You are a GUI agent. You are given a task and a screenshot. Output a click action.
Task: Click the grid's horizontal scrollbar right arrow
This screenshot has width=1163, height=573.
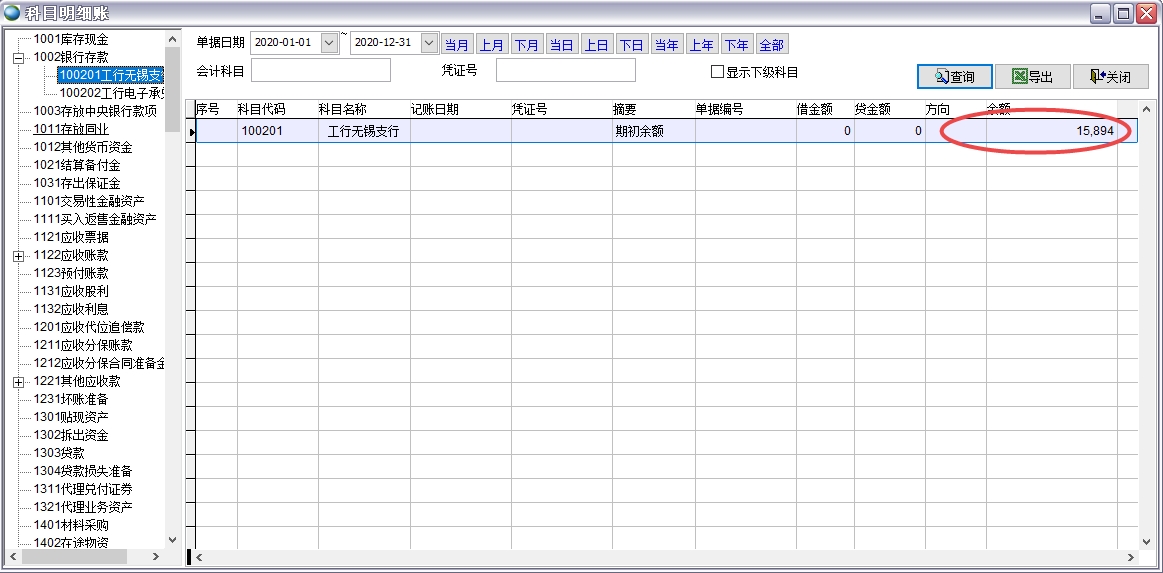[1131, 557]
